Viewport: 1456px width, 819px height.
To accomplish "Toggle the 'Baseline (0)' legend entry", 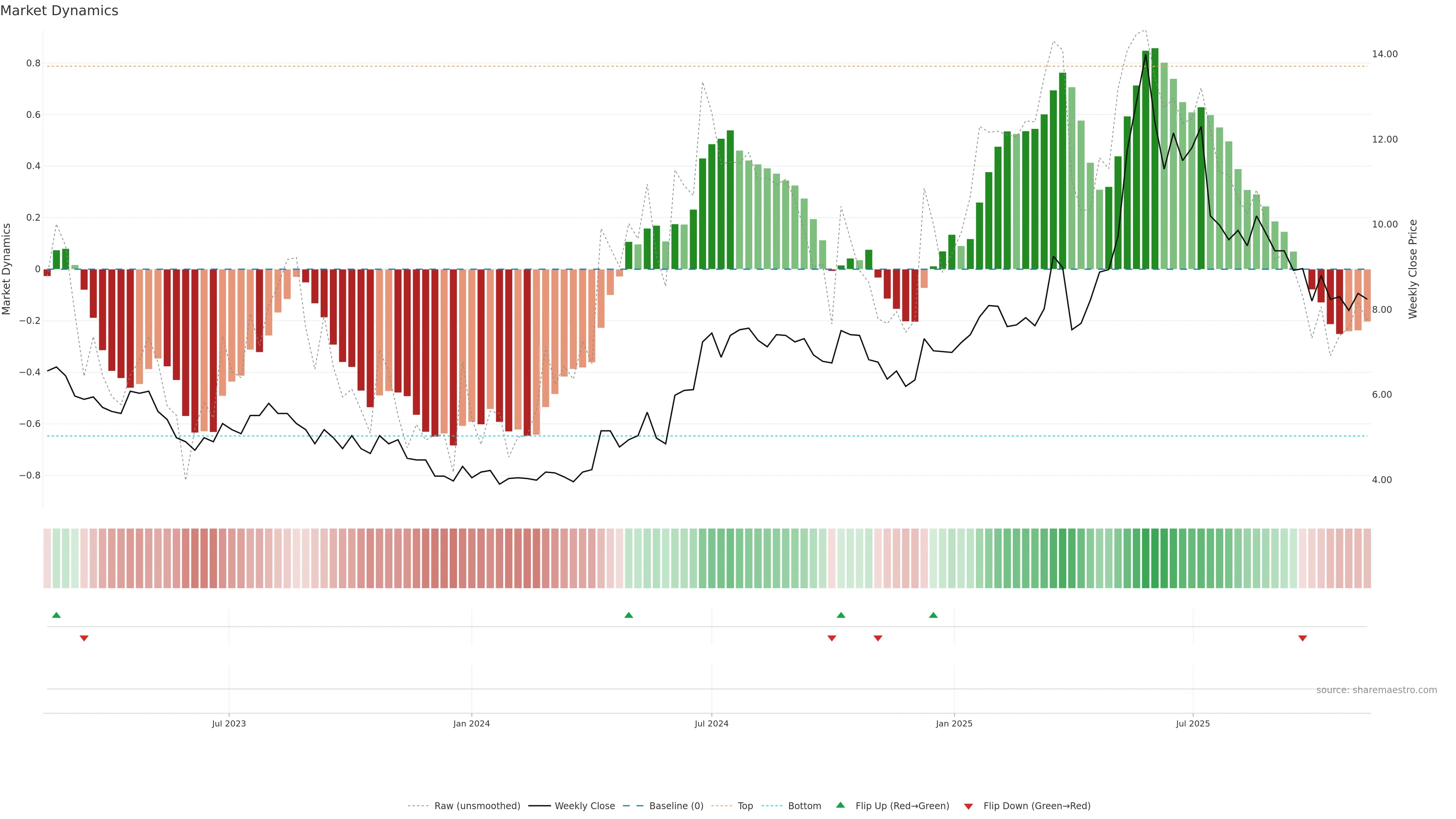I will 676,806.
